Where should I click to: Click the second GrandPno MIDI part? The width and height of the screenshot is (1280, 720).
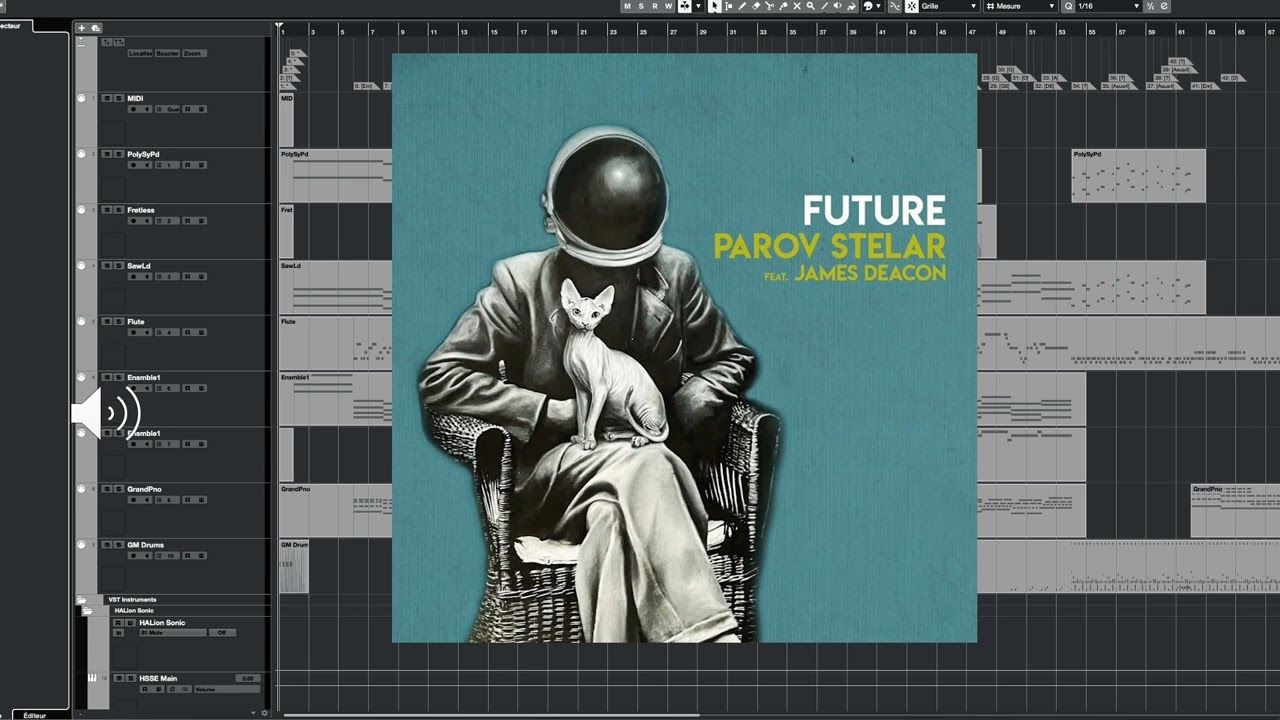1235,511
